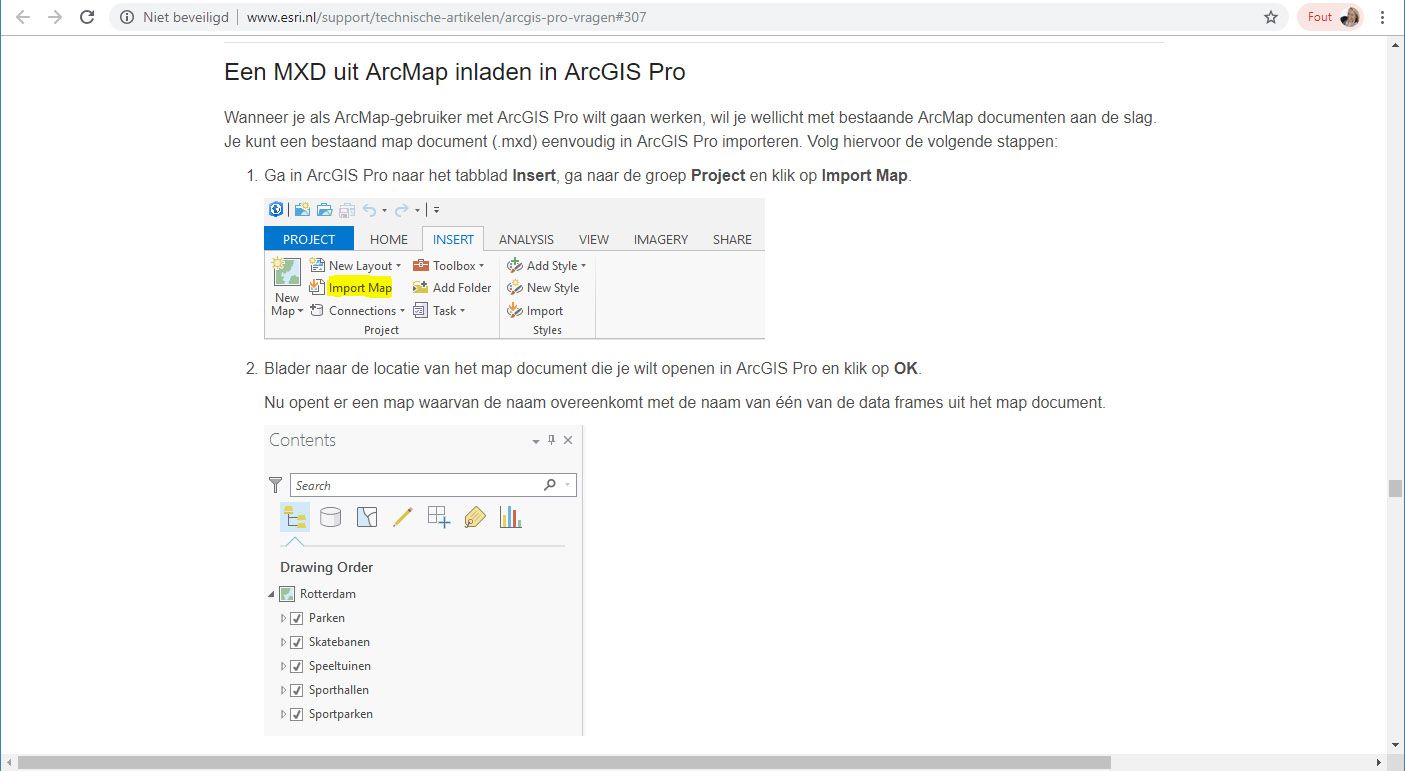Expand the Parken layer triangle
The height and width of the screenshot is (771, 1405).
pyautogui.click(x=283, y=618)
